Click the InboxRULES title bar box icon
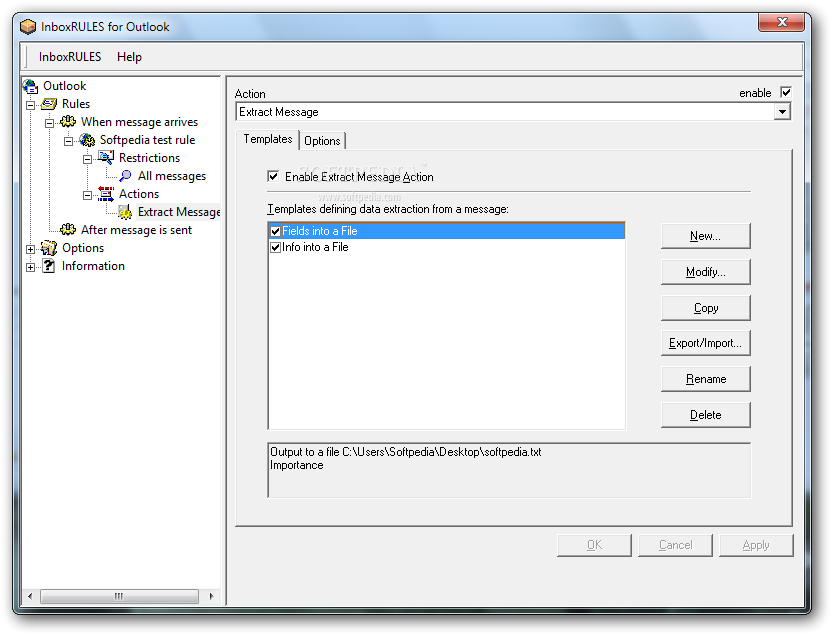Screen dimensions: 832x635 (28, 27)
